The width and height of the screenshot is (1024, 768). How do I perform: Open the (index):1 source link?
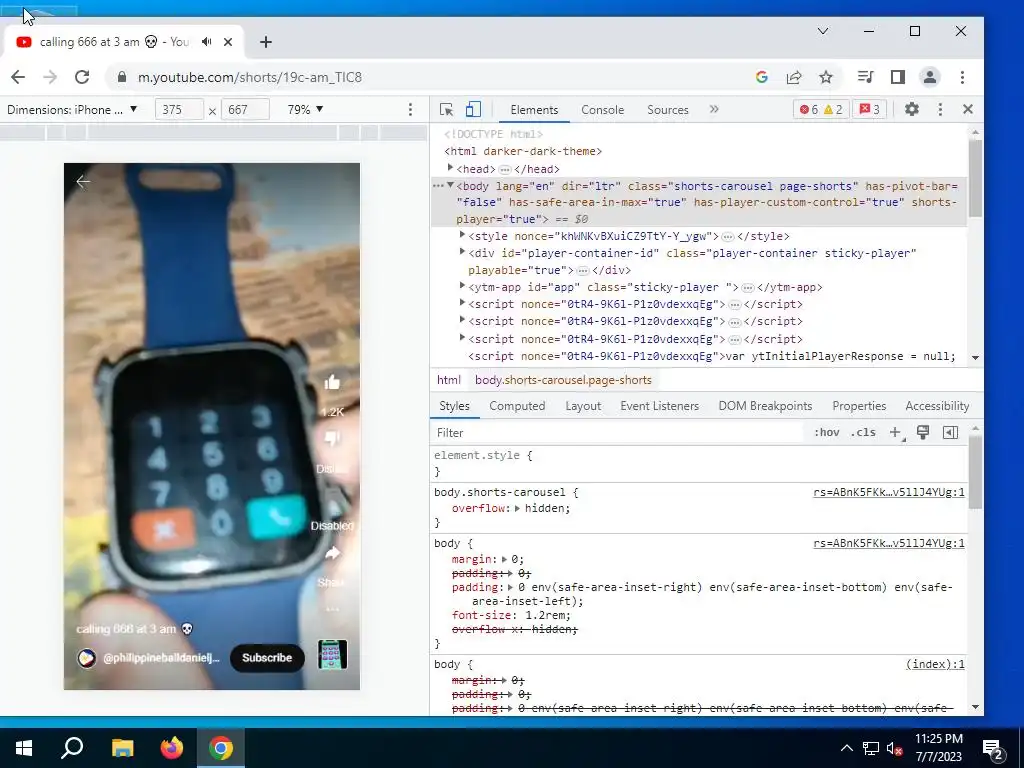[935, 664]
